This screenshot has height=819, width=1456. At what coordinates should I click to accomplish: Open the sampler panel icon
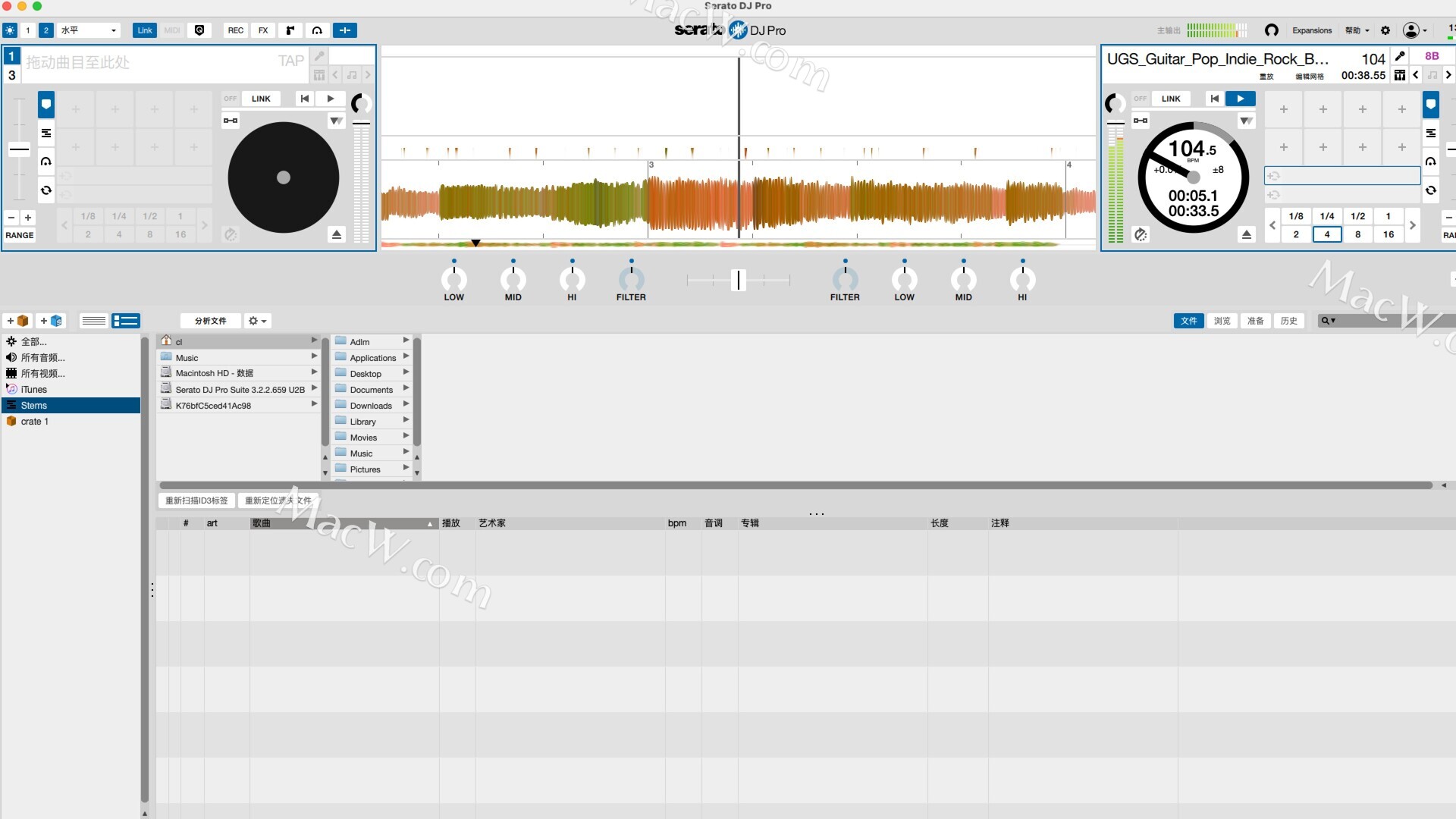[x=290, y=30]
